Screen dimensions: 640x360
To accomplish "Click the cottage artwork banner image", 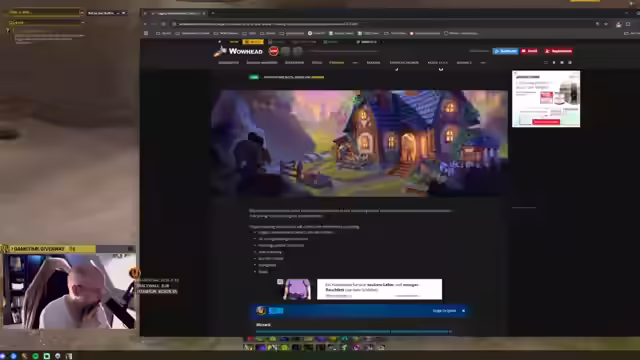I will (360, 143).
